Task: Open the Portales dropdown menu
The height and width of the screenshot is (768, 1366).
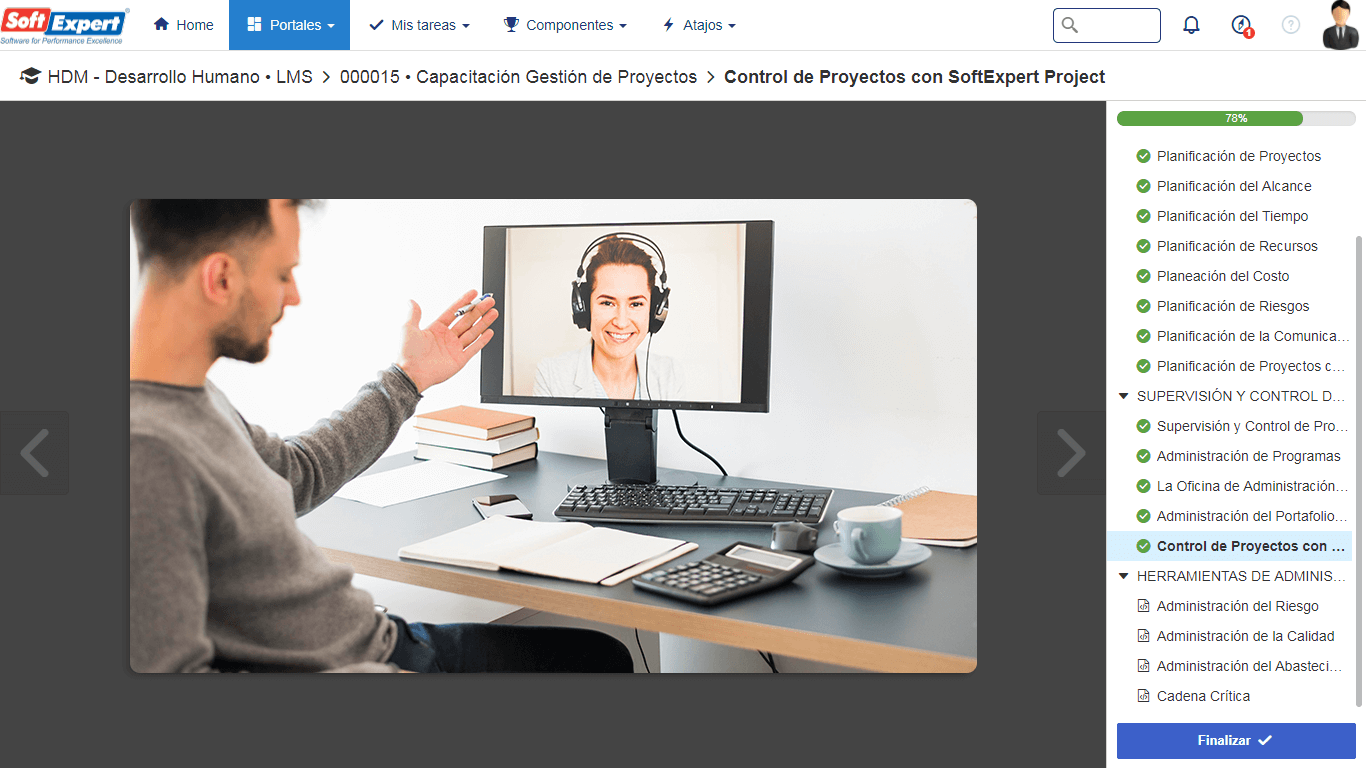Action: [x=289, y=25]
